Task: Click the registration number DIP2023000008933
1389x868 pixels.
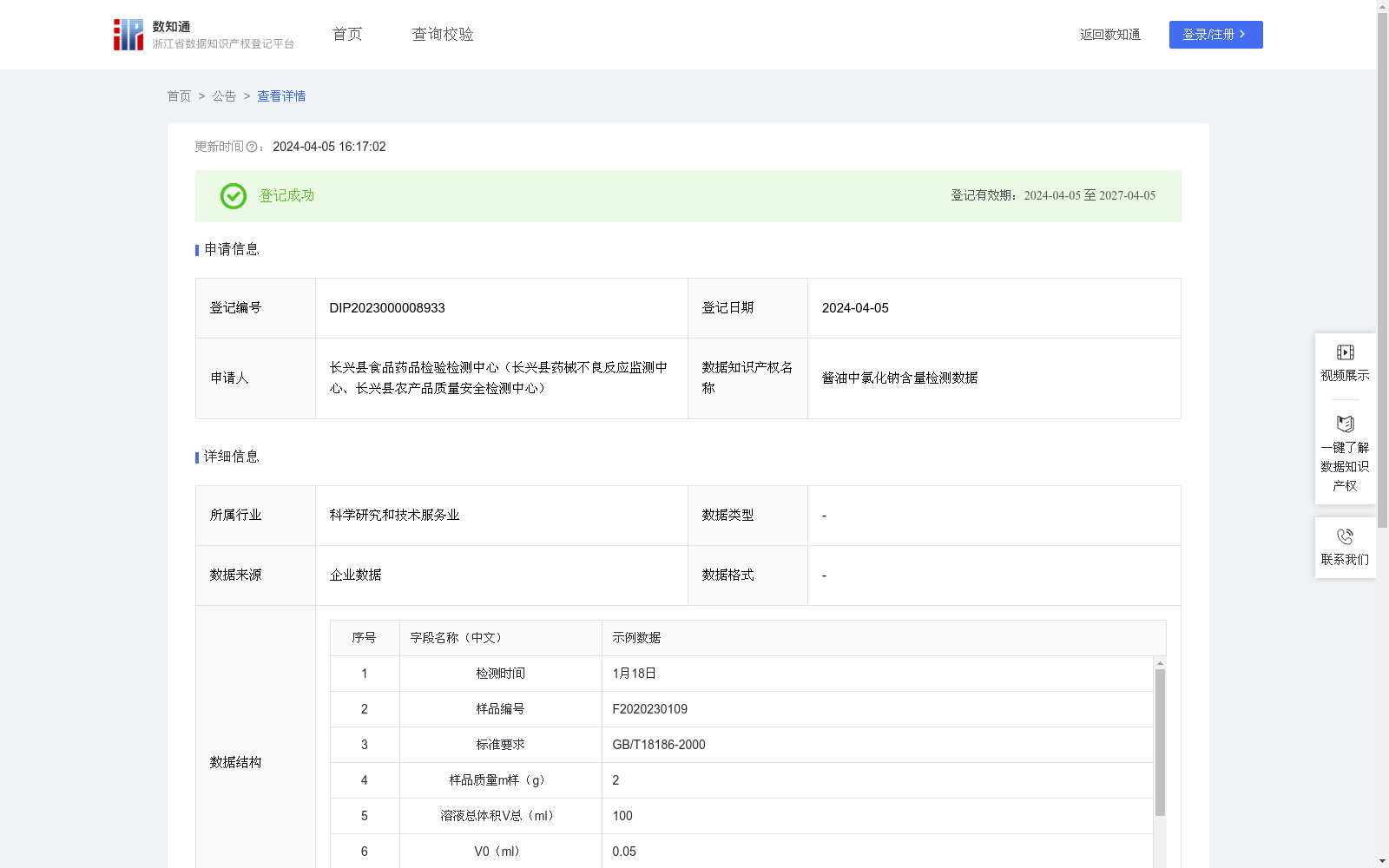Action: (387, 308)
